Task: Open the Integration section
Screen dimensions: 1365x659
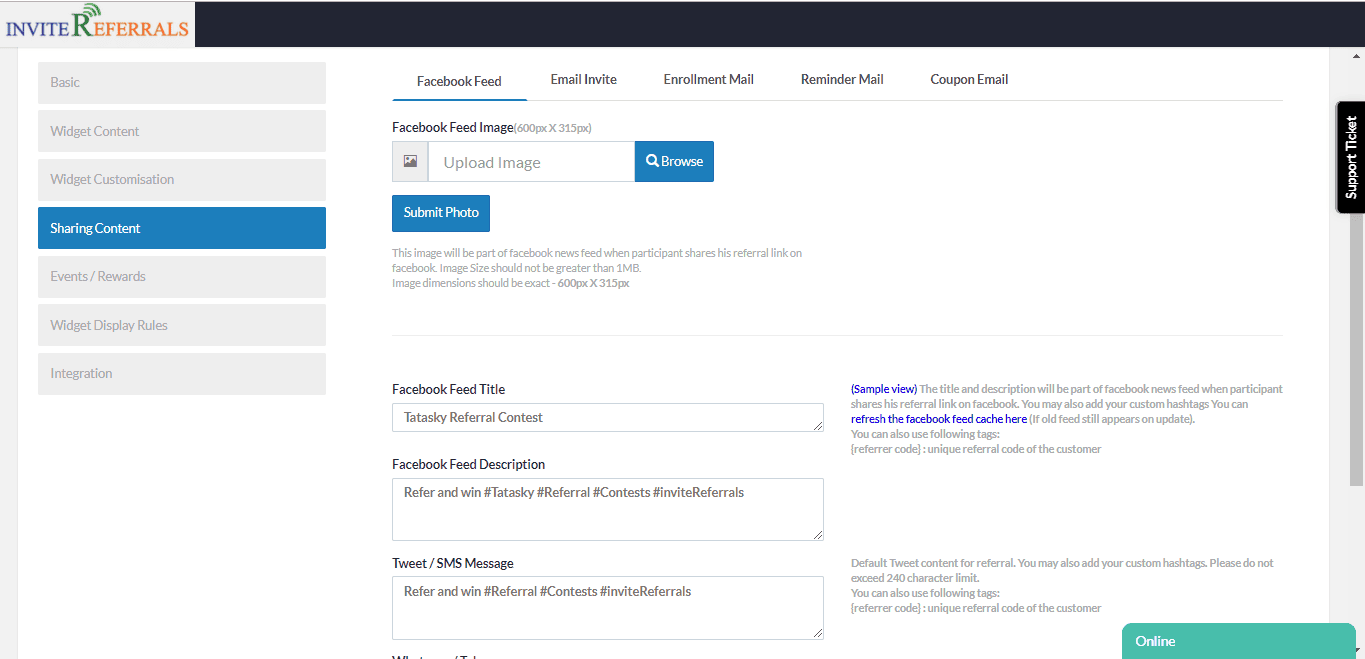Action: (x=182, y=374)
